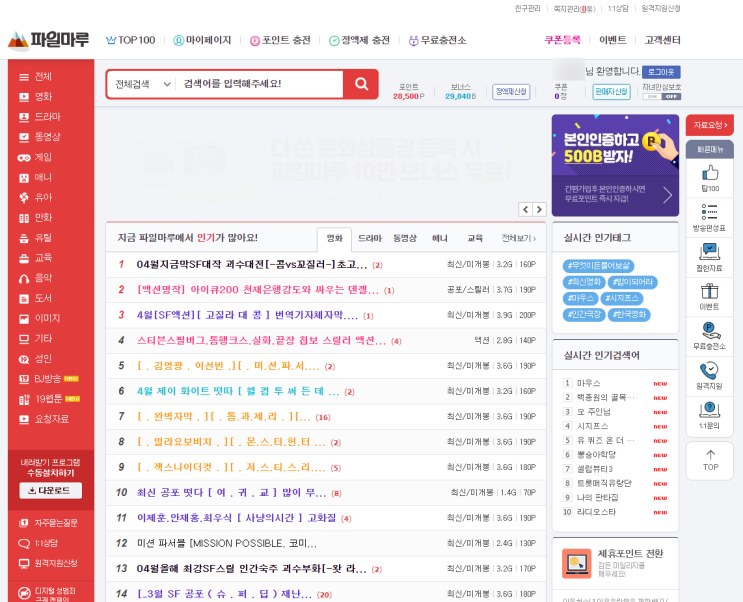The height and width of the screenshot is (602, 743).
Task: Open the TOP100 top menu
Action: pos(130,40)
